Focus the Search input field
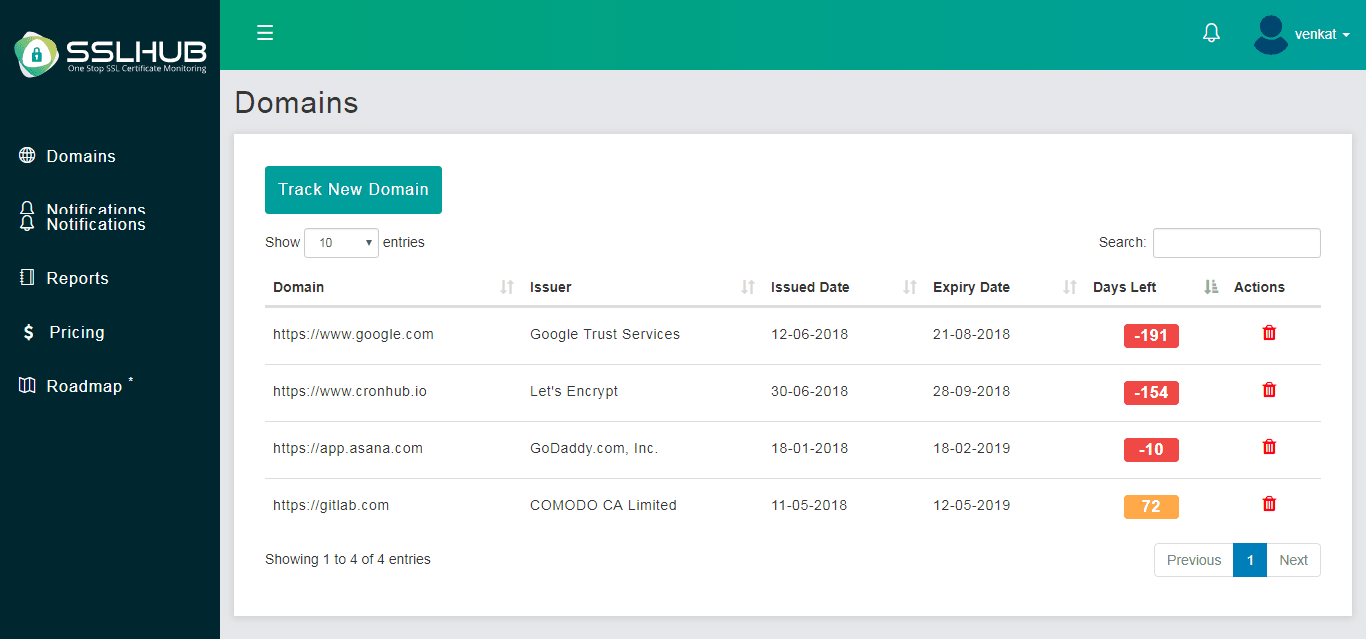The width and height of the screenshot is (1366, 639). tap(1236, 243)
